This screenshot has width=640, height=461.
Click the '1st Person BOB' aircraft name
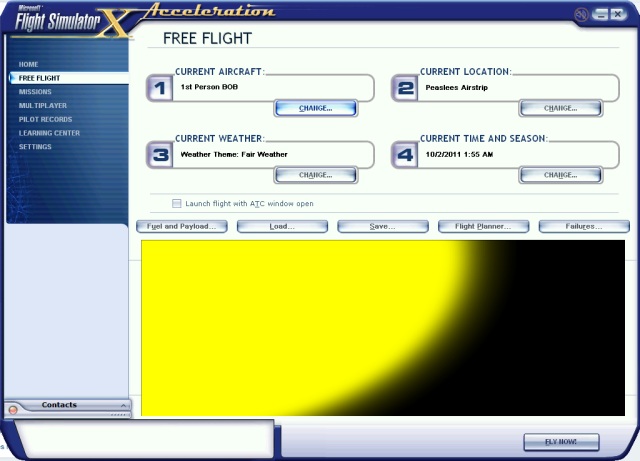209,87
